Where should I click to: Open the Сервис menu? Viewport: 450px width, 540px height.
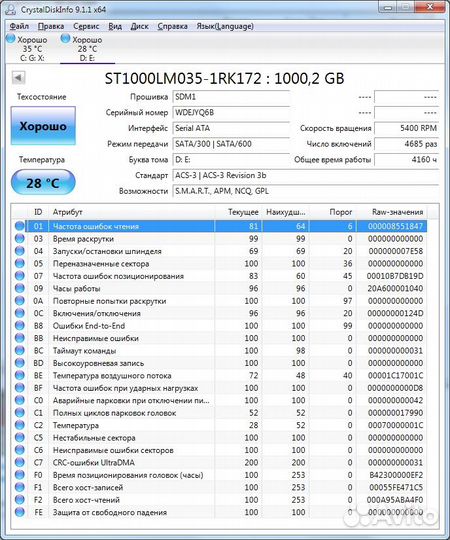tap(86, 26)
